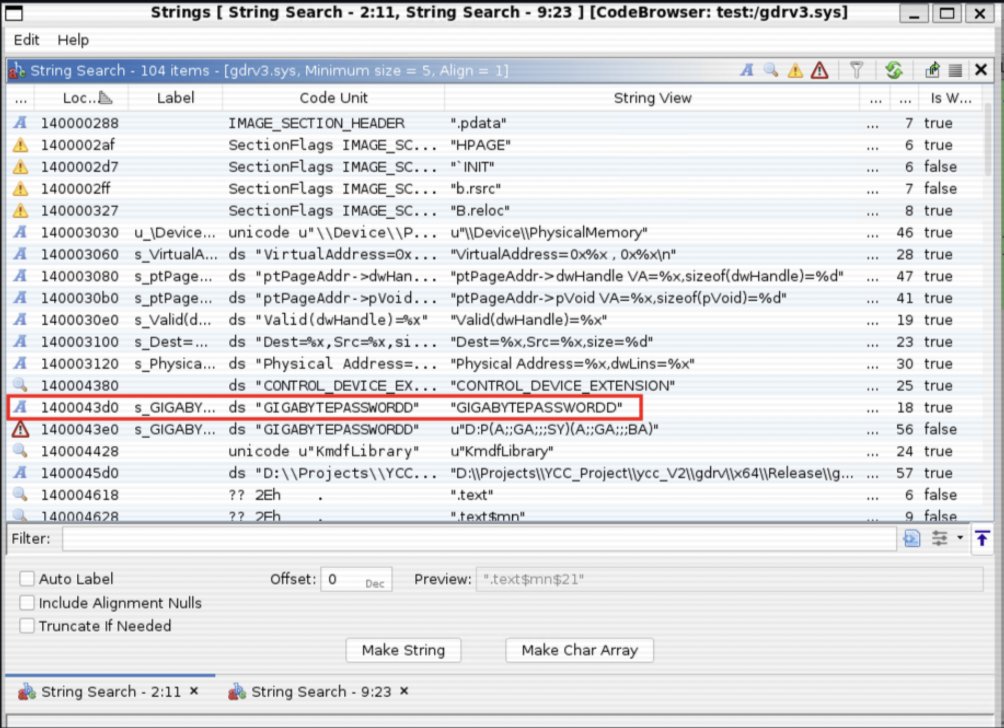Select the "b.rsrc" string row
This screenshot has width=1004, height=728.
tap(495, 188)
